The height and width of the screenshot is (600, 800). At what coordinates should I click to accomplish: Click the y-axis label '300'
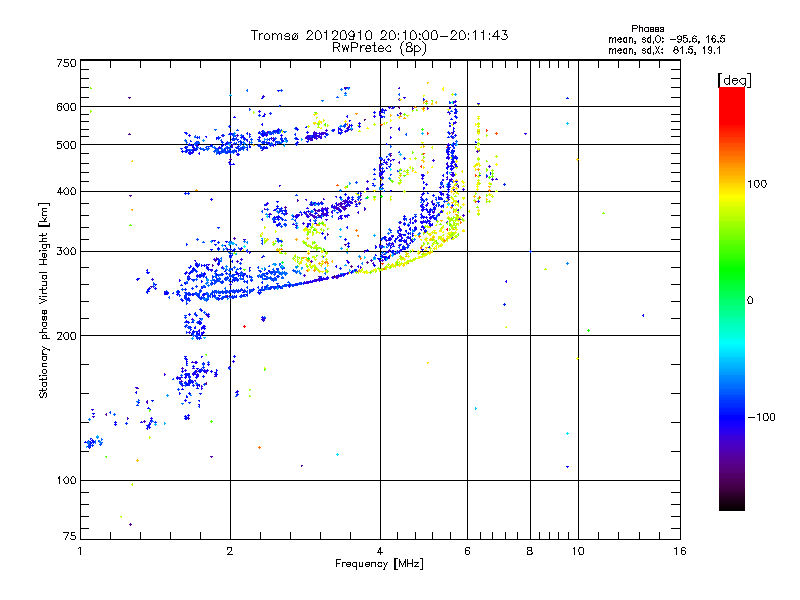(x=66, y=252)
